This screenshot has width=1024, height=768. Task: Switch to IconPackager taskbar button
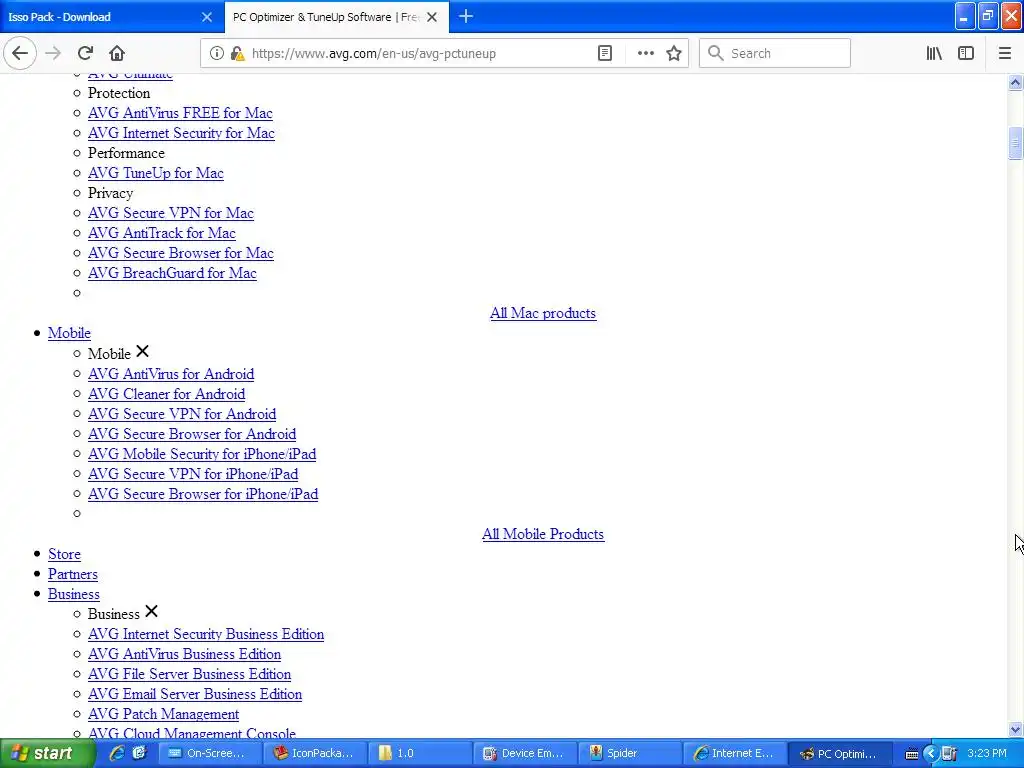tap(314, 753)
